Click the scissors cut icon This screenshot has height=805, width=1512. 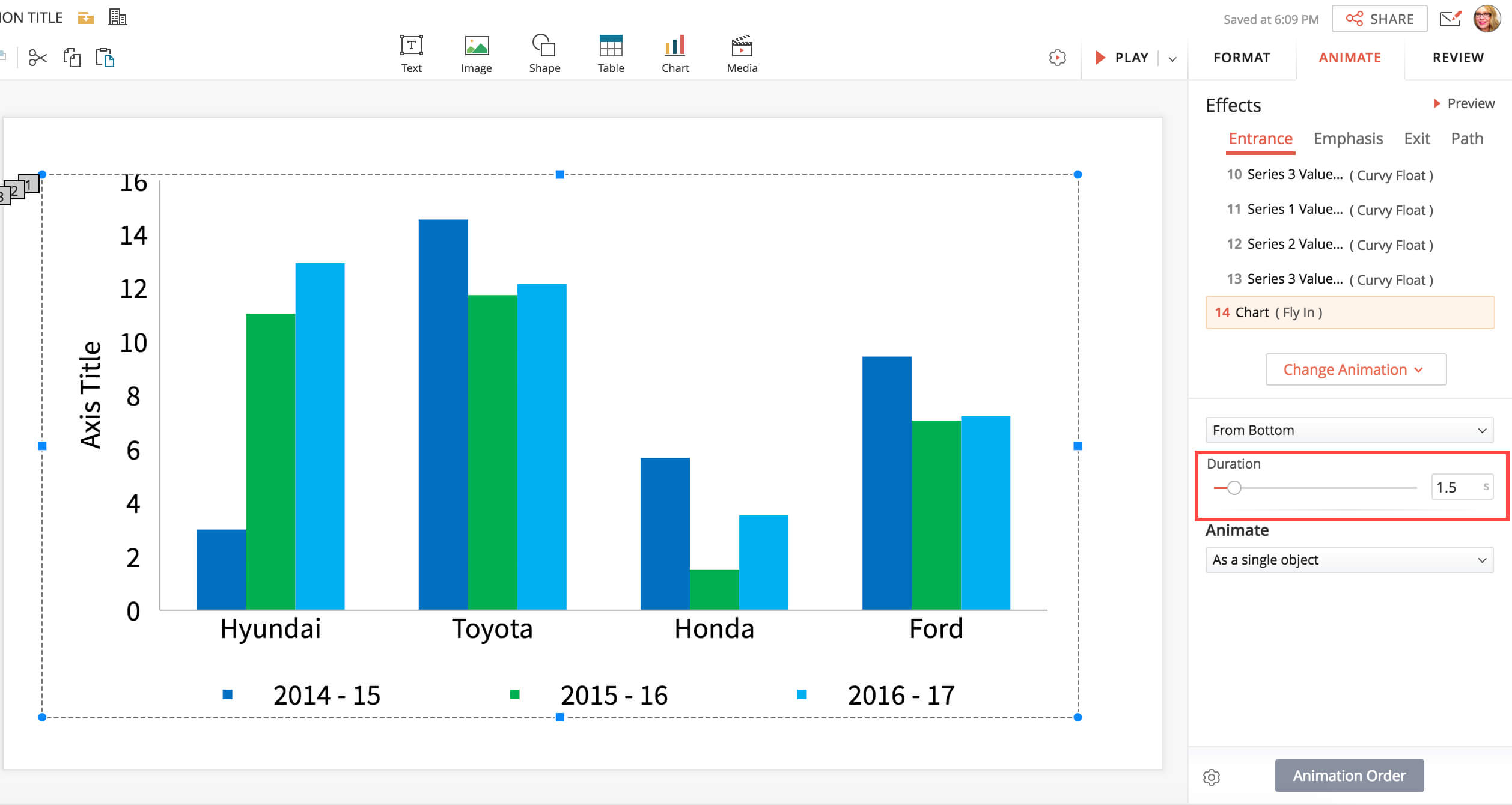click(x=37, y=58)
